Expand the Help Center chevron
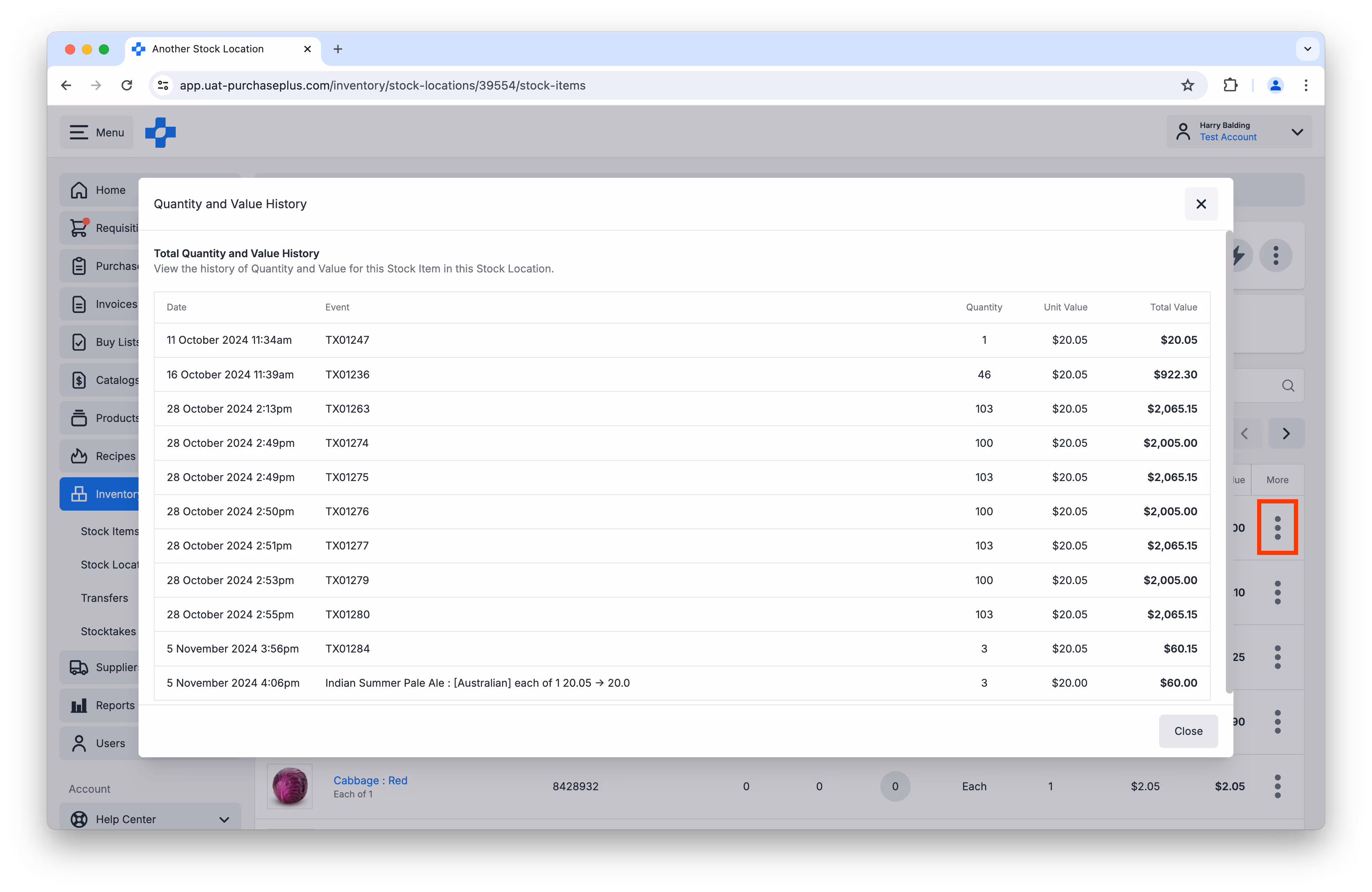 pos(224,819)
